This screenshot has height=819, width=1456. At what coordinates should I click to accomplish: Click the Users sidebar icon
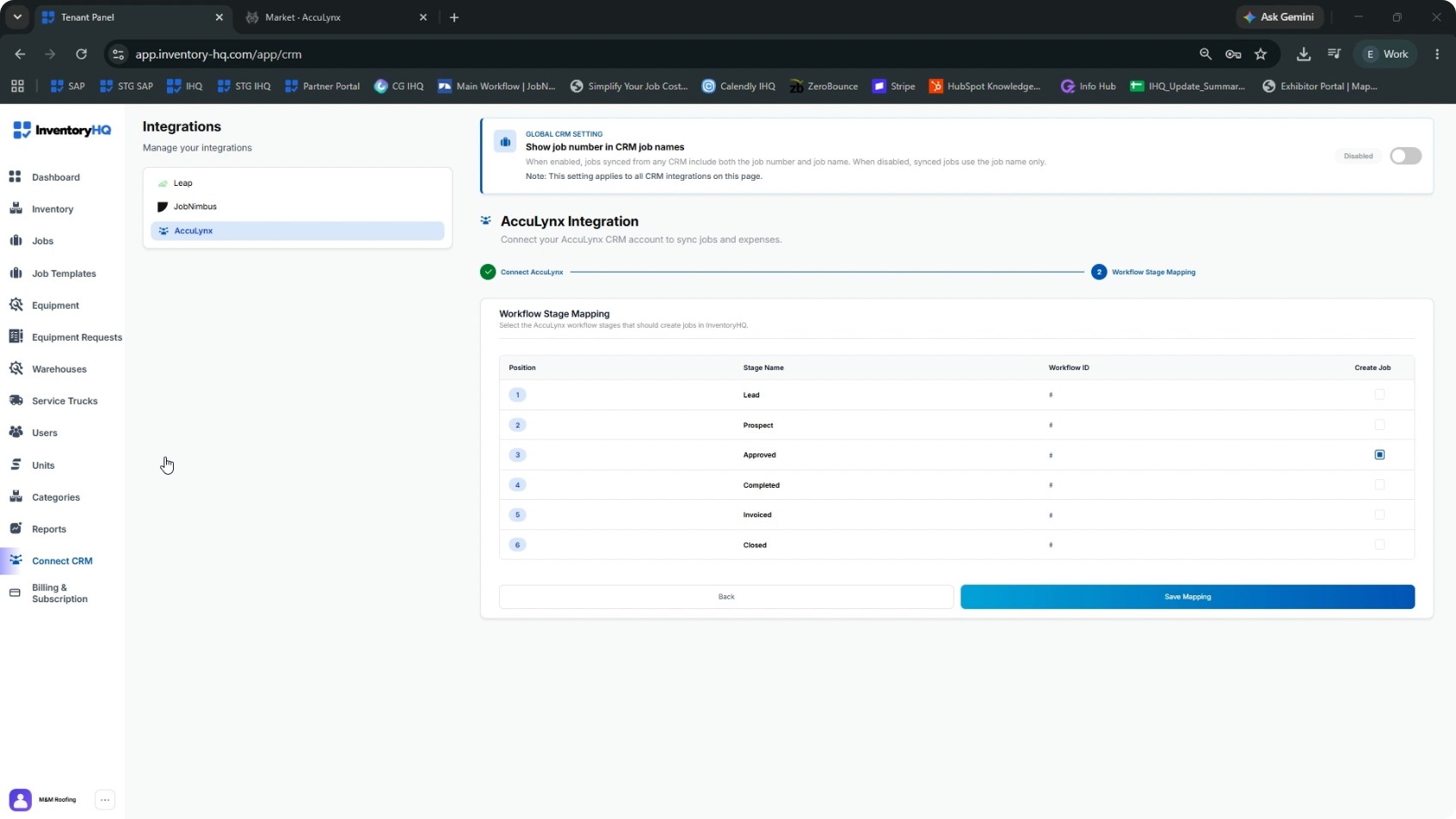pos(15,432)
